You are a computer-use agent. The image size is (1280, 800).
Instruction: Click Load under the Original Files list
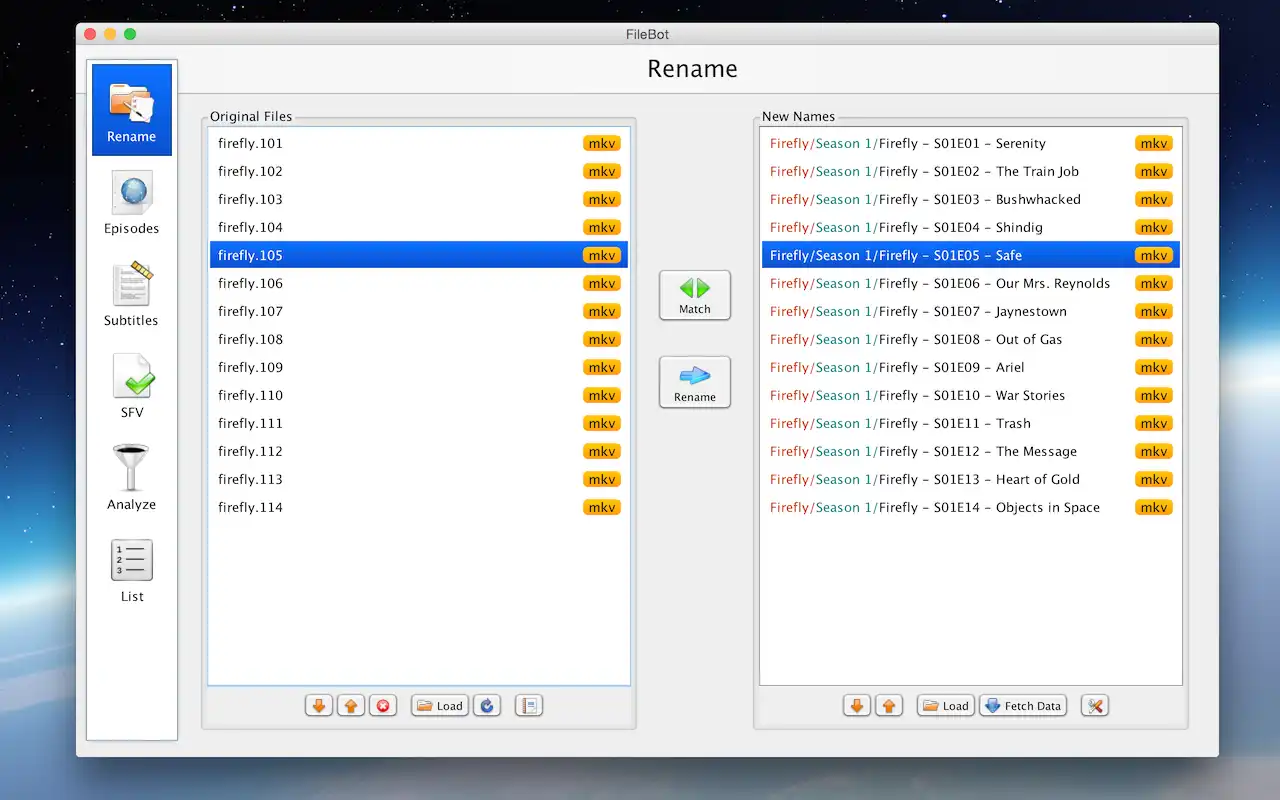tap(440, 706)
